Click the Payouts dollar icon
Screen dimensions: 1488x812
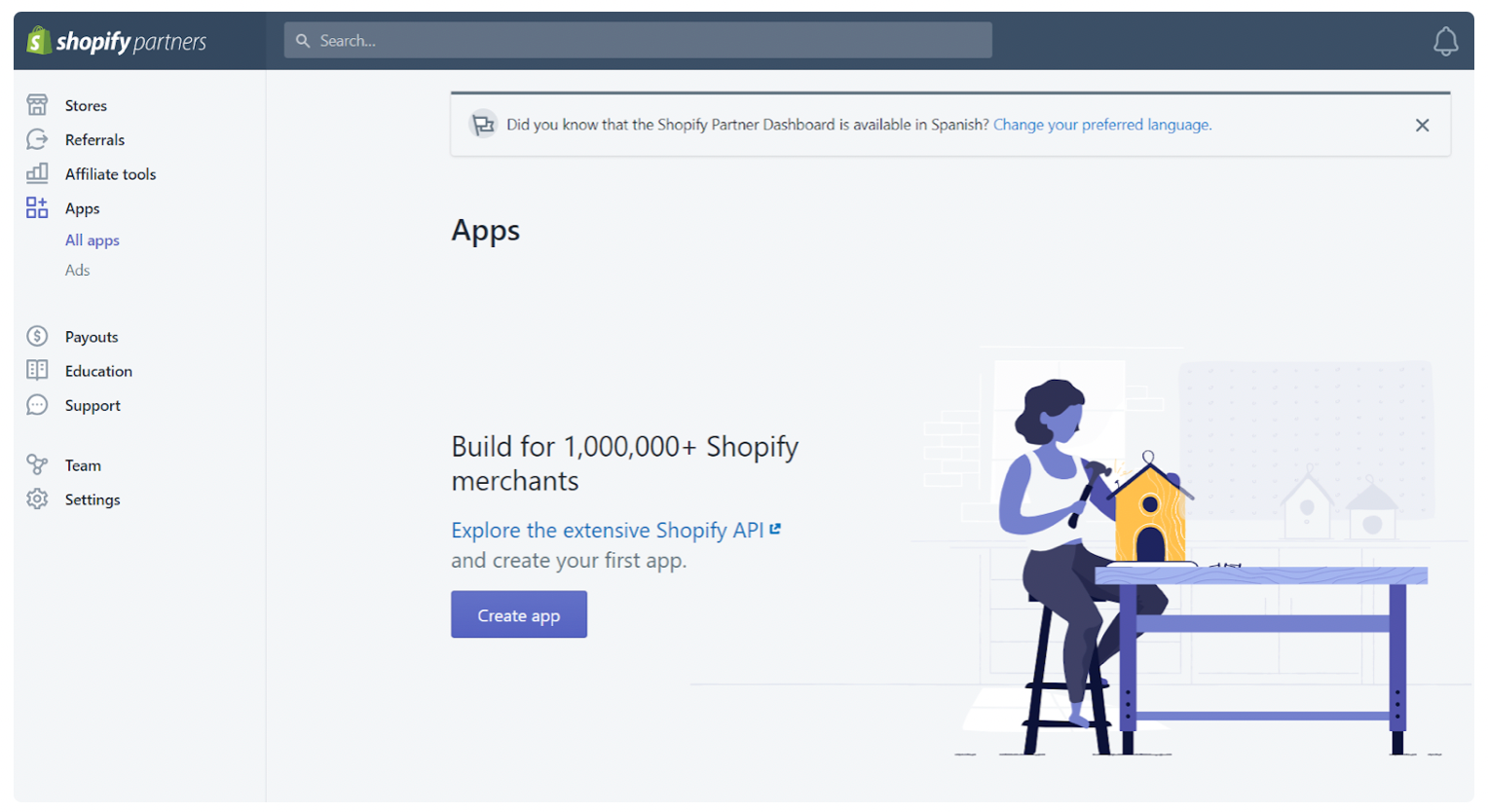click(x=37, y=336)
